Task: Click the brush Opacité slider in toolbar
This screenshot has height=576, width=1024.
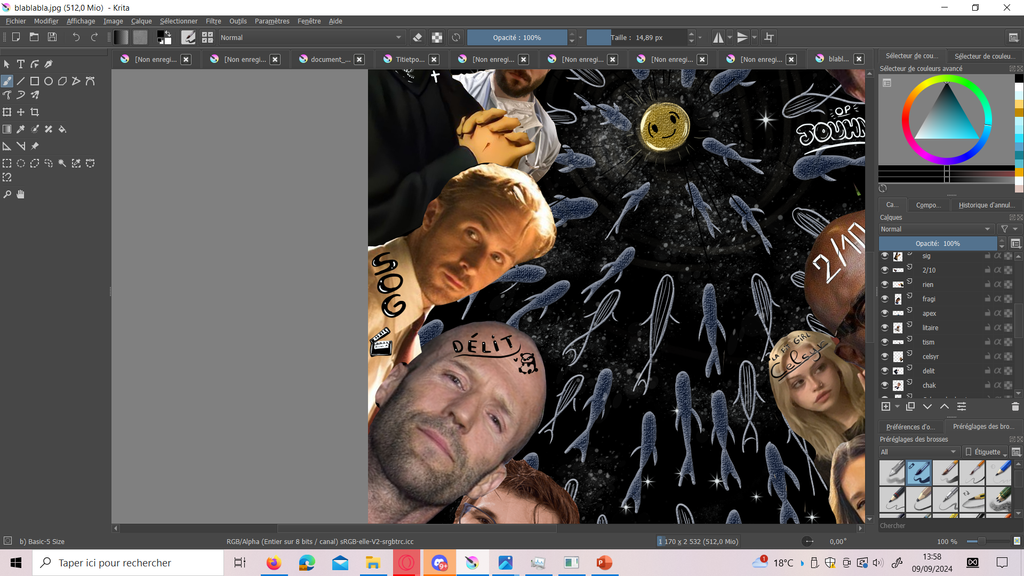Action: pos(516,37)
